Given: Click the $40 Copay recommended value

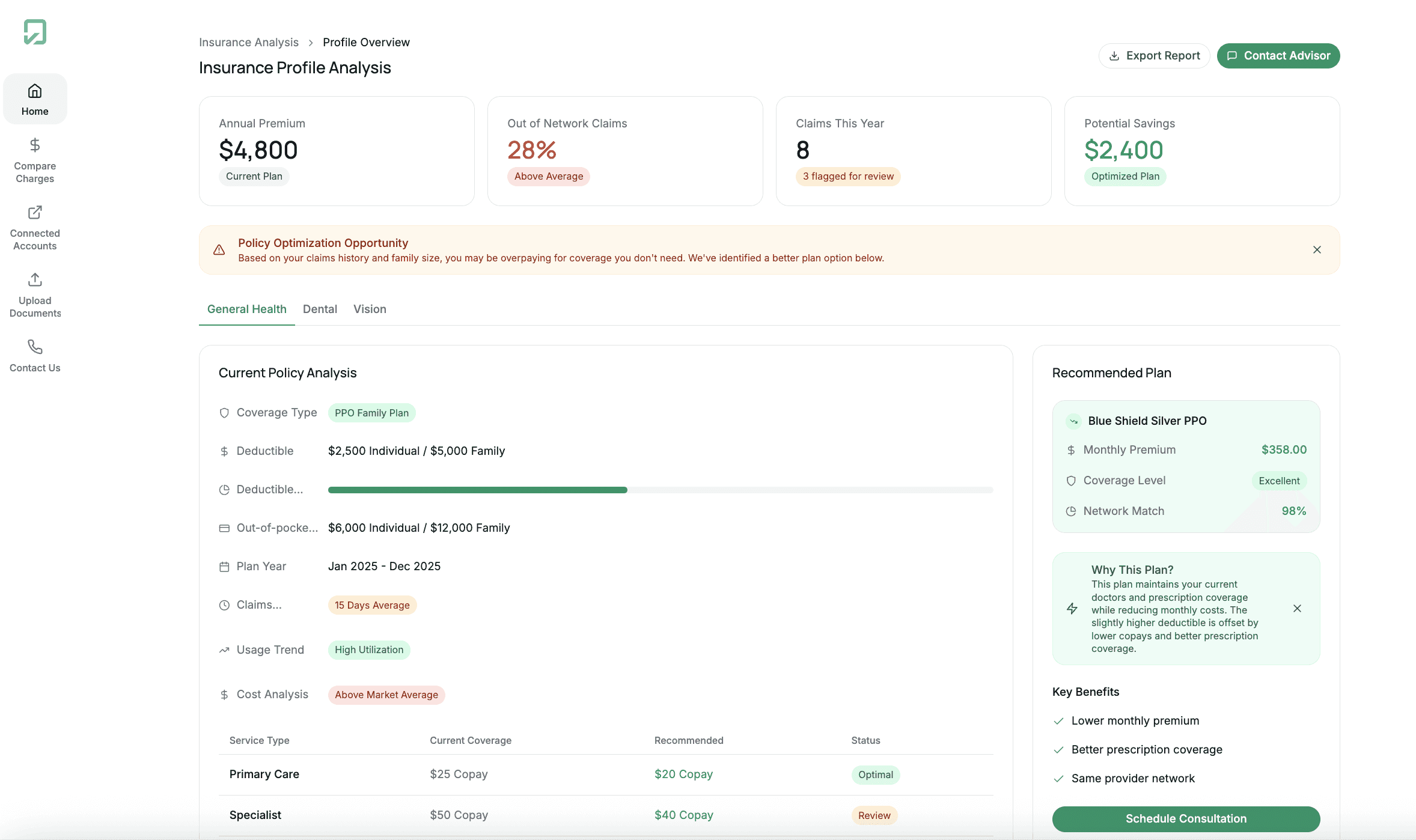Looking at the screenshot, I should pos(684,815).
